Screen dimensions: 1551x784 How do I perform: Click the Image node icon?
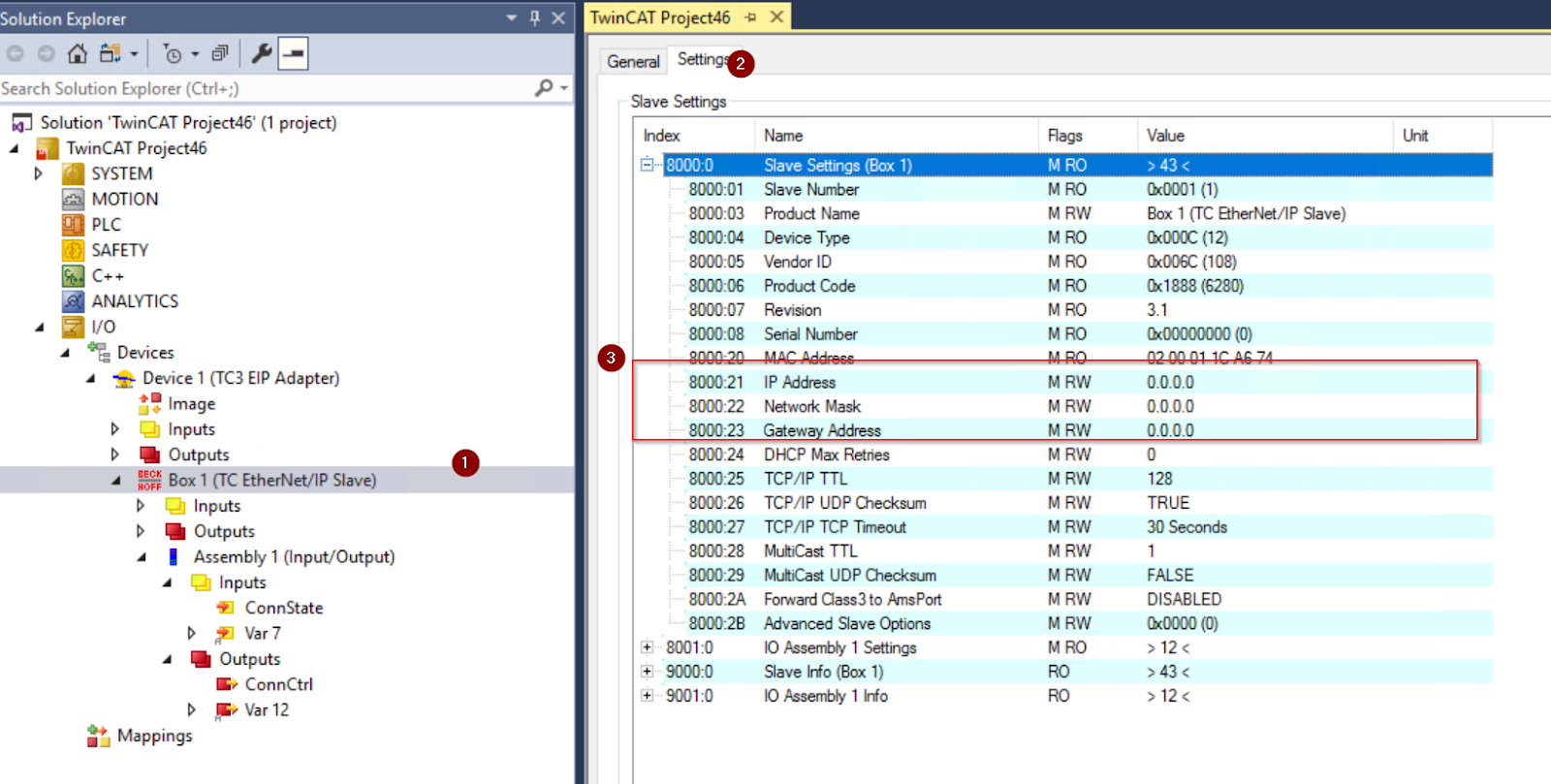[149, 404]
